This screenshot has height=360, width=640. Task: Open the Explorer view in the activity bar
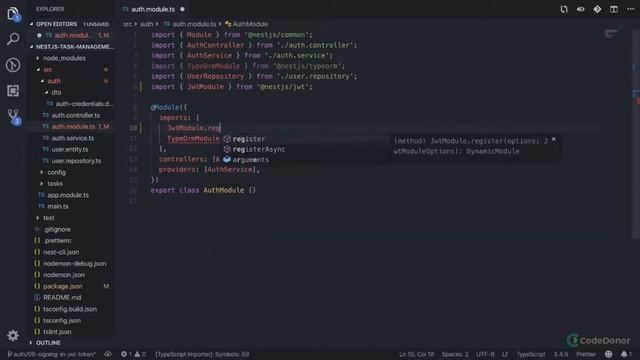click(13, 14)
